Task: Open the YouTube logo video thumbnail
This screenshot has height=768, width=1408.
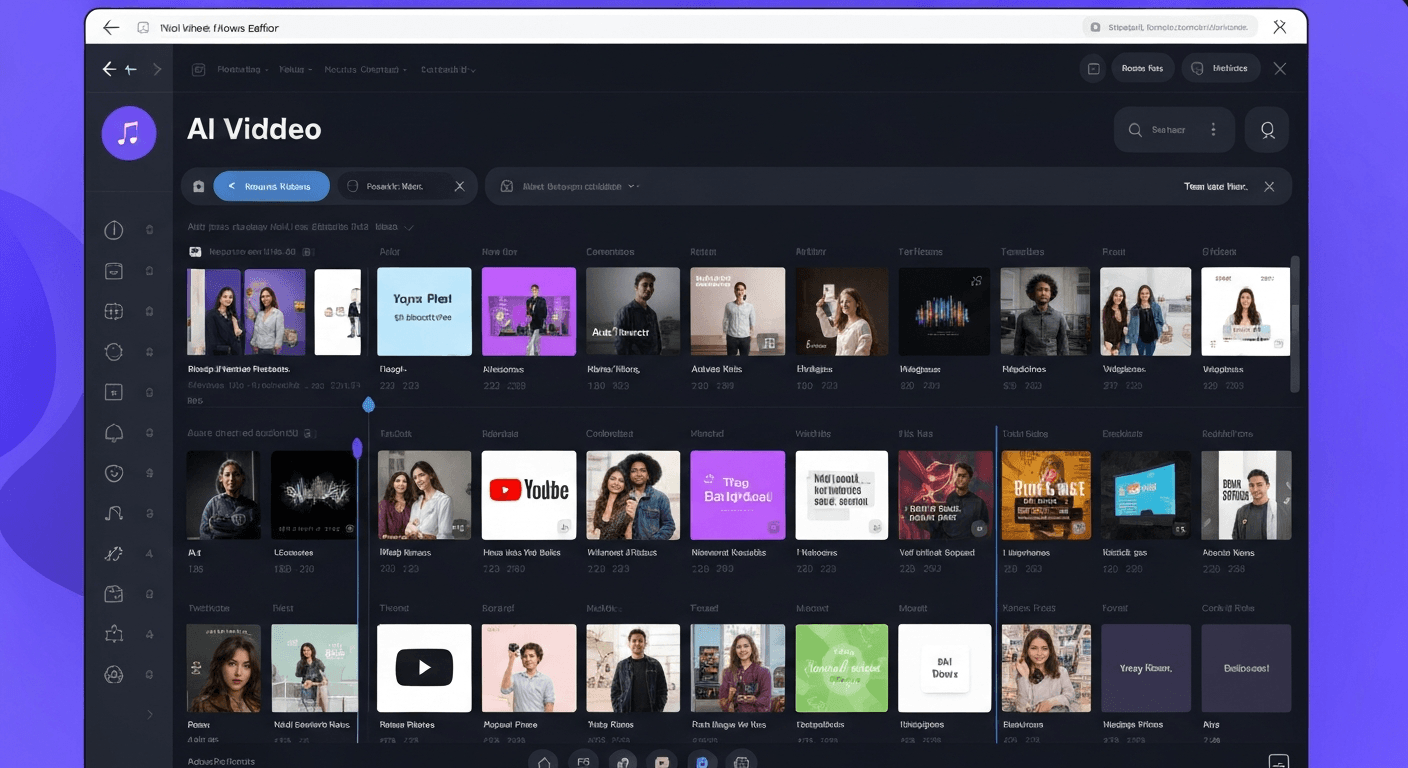Action: 529,493
